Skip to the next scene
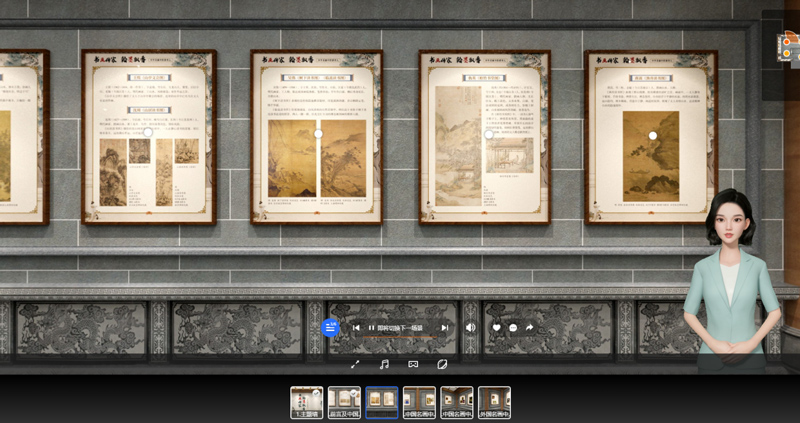 (444, 328)
